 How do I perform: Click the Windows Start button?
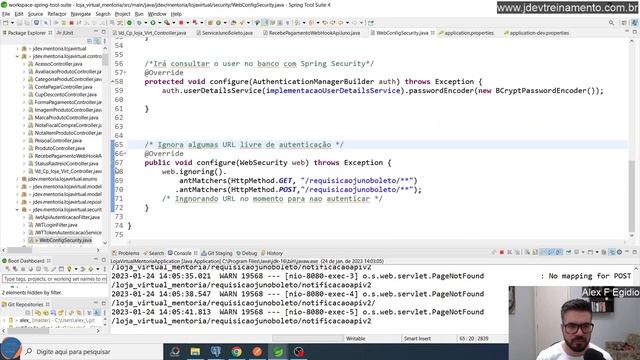(x=11, y=348)
